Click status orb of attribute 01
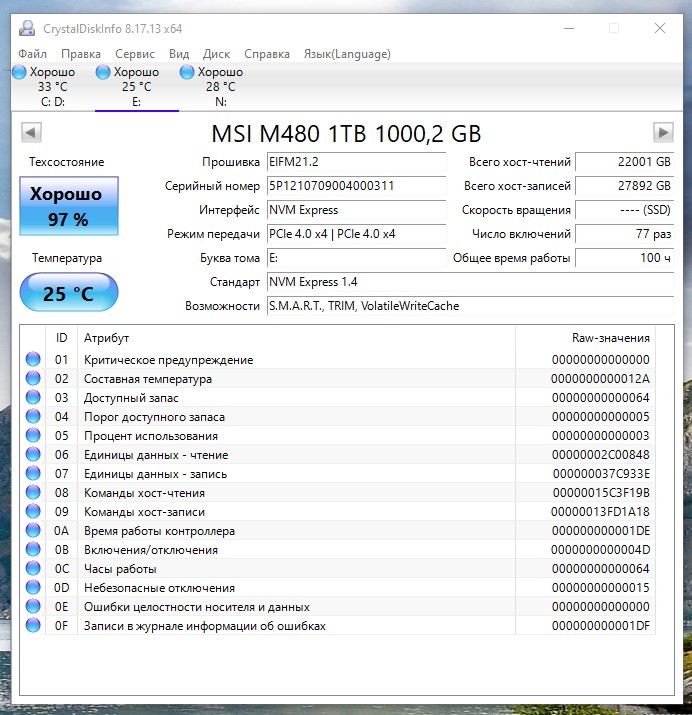 point(33,359)
